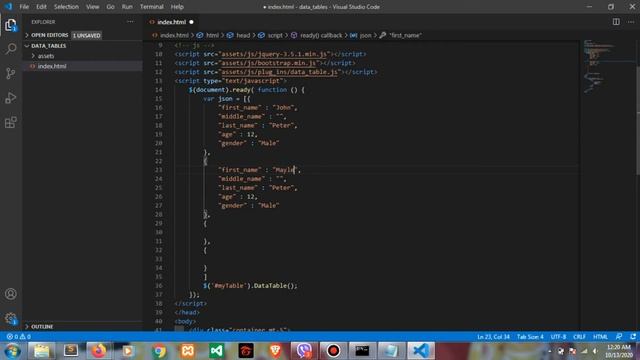
Task: Select index.html in the explorer tree
Action: (x=52, y=66)
